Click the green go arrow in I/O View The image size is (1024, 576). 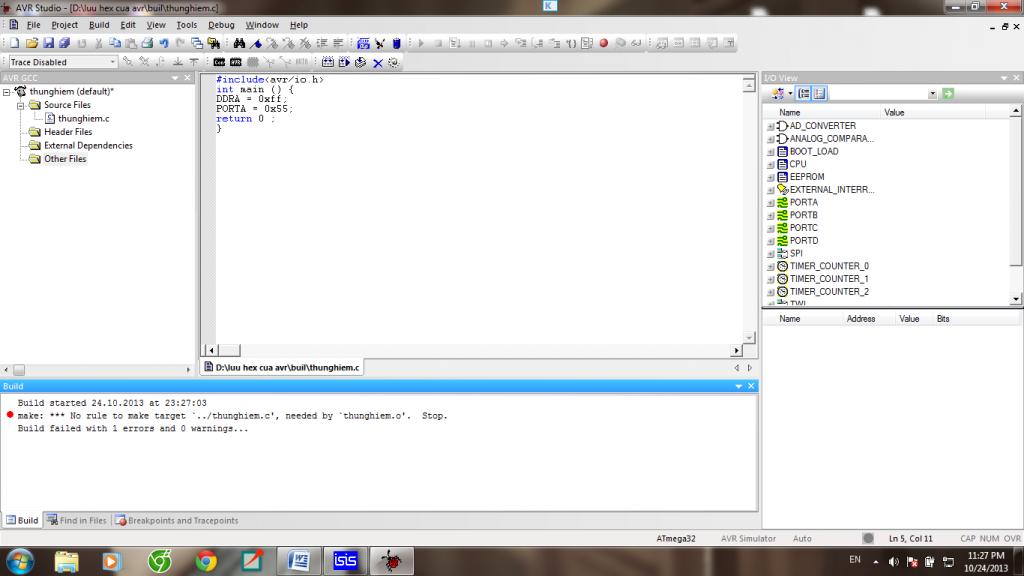pos(948,93)
